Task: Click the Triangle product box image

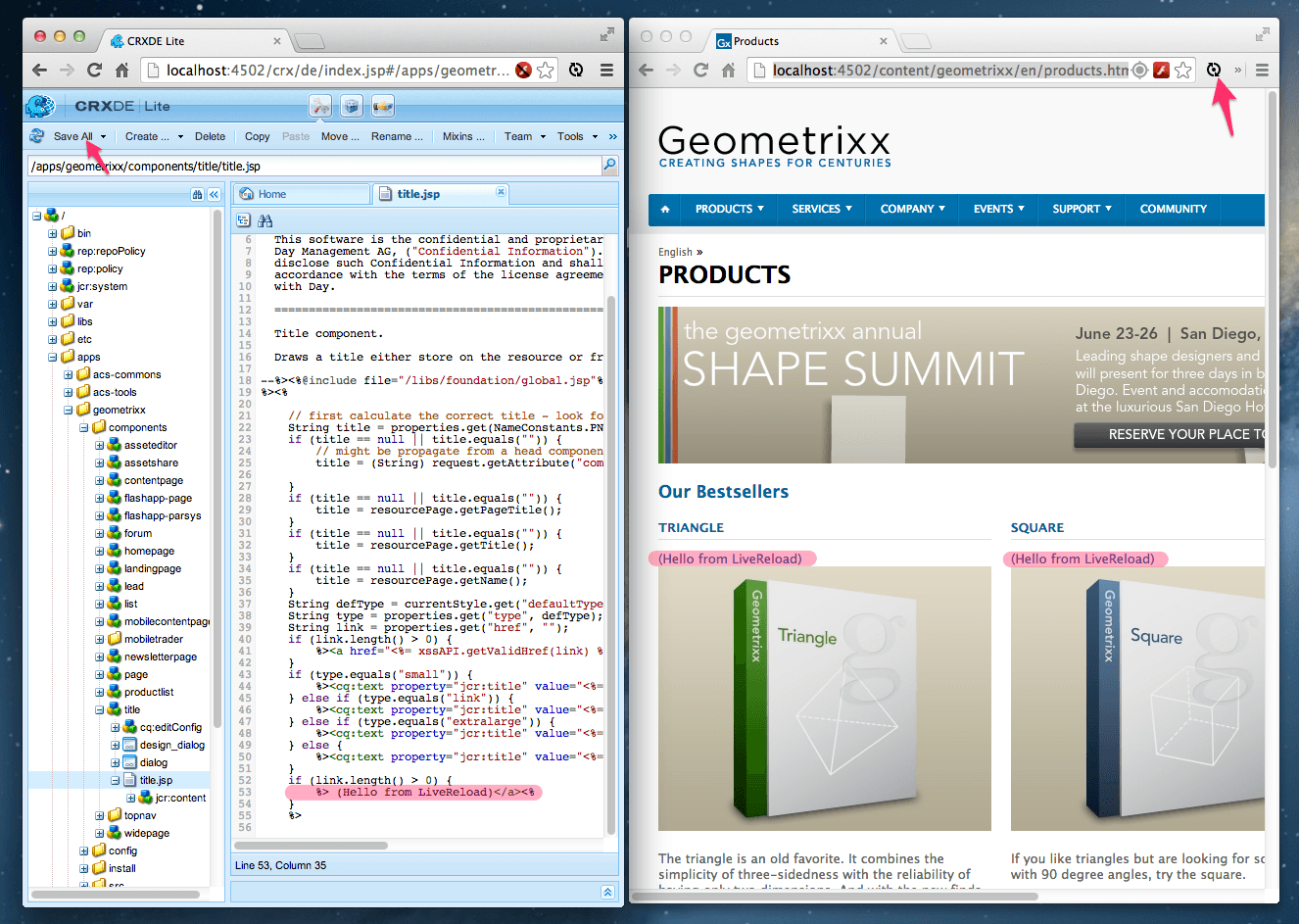Action: pyautogui.click(x=825, y=699)
